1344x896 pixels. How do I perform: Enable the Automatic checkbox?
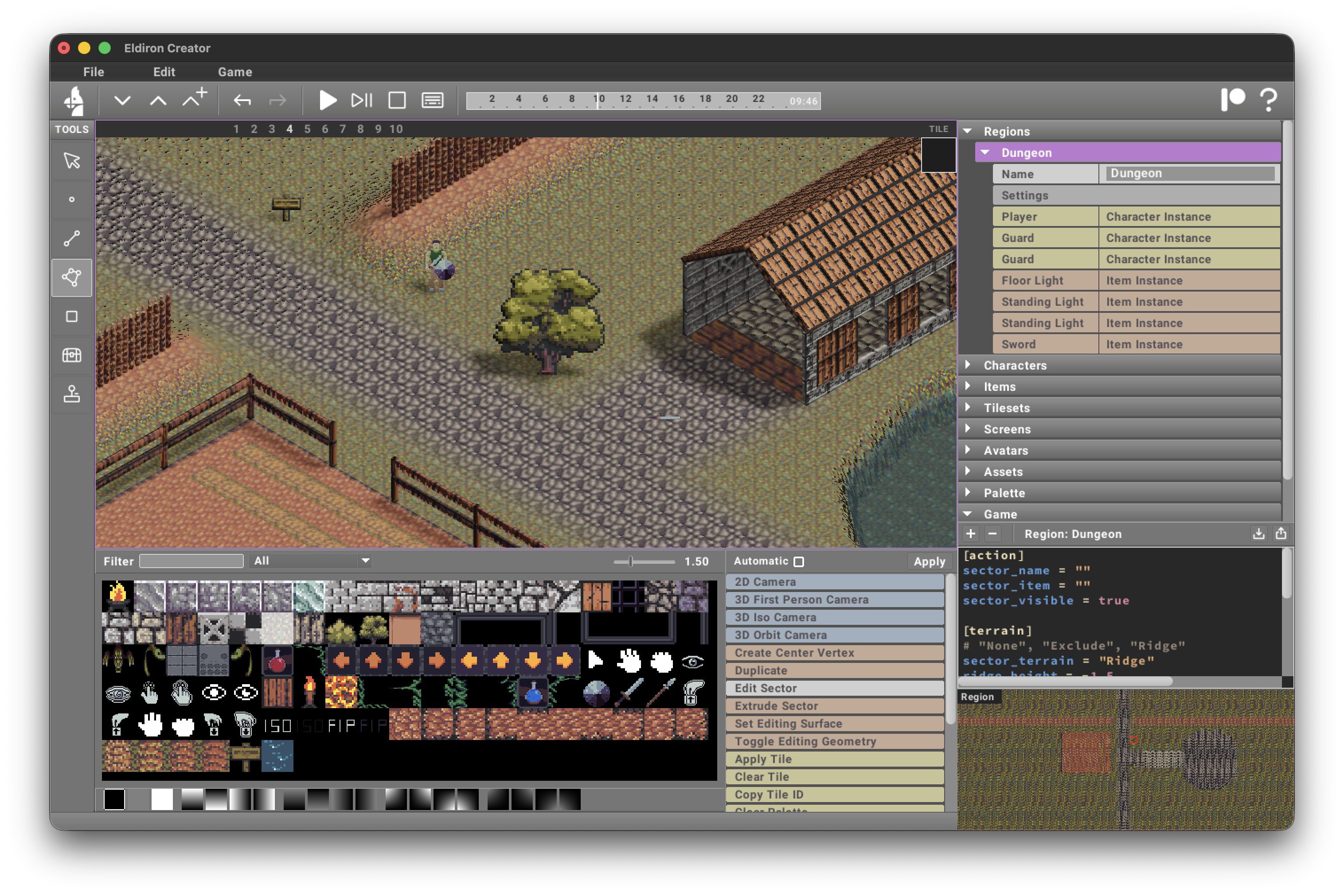pyautogui.click(x=799, y=561)
